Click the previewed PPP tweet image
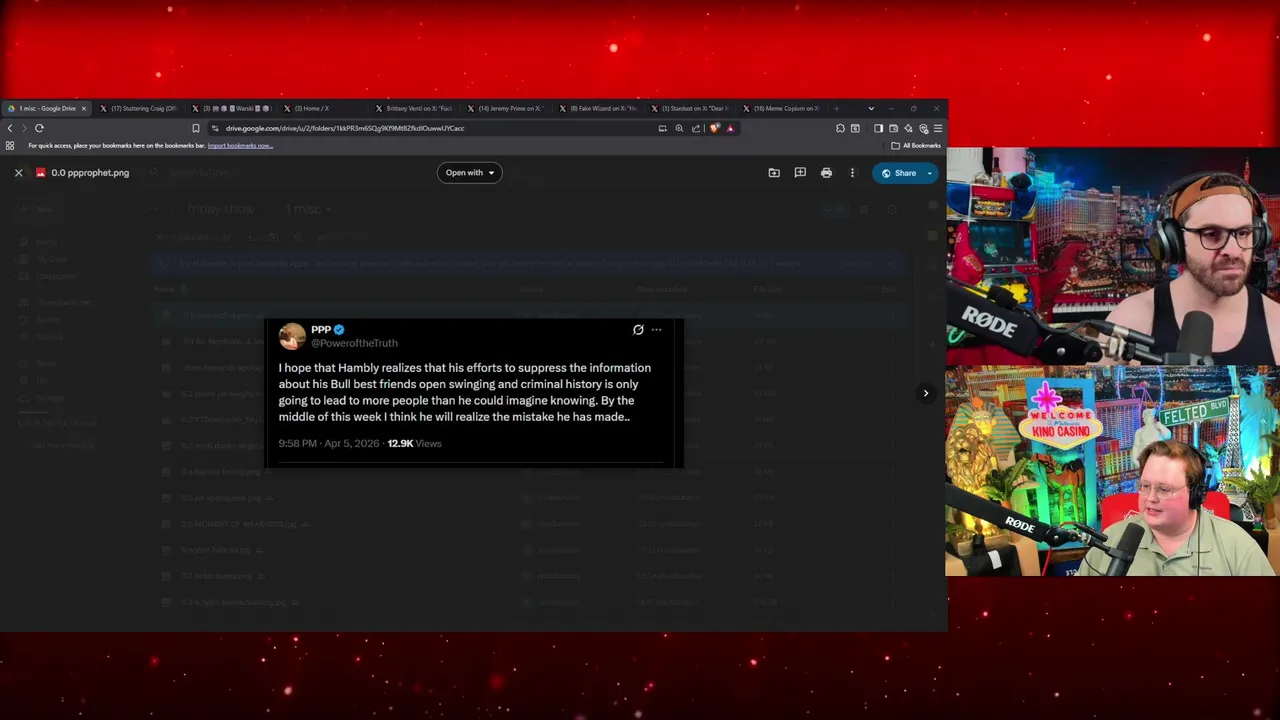The image size is (1280, 720). tap(474, 392)
